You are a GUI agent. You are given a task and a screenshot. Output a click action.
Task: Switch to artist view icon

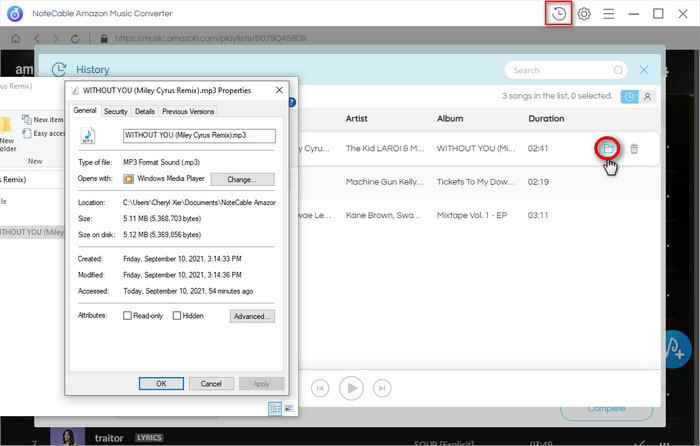point(647,97)
